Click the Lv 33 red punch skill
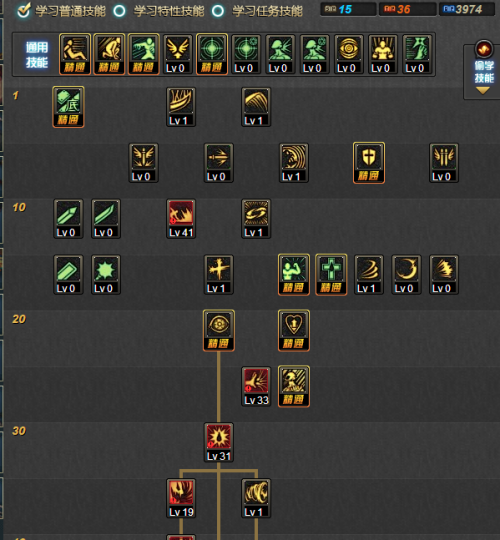The image size is (500, 540). coord(256,386)
